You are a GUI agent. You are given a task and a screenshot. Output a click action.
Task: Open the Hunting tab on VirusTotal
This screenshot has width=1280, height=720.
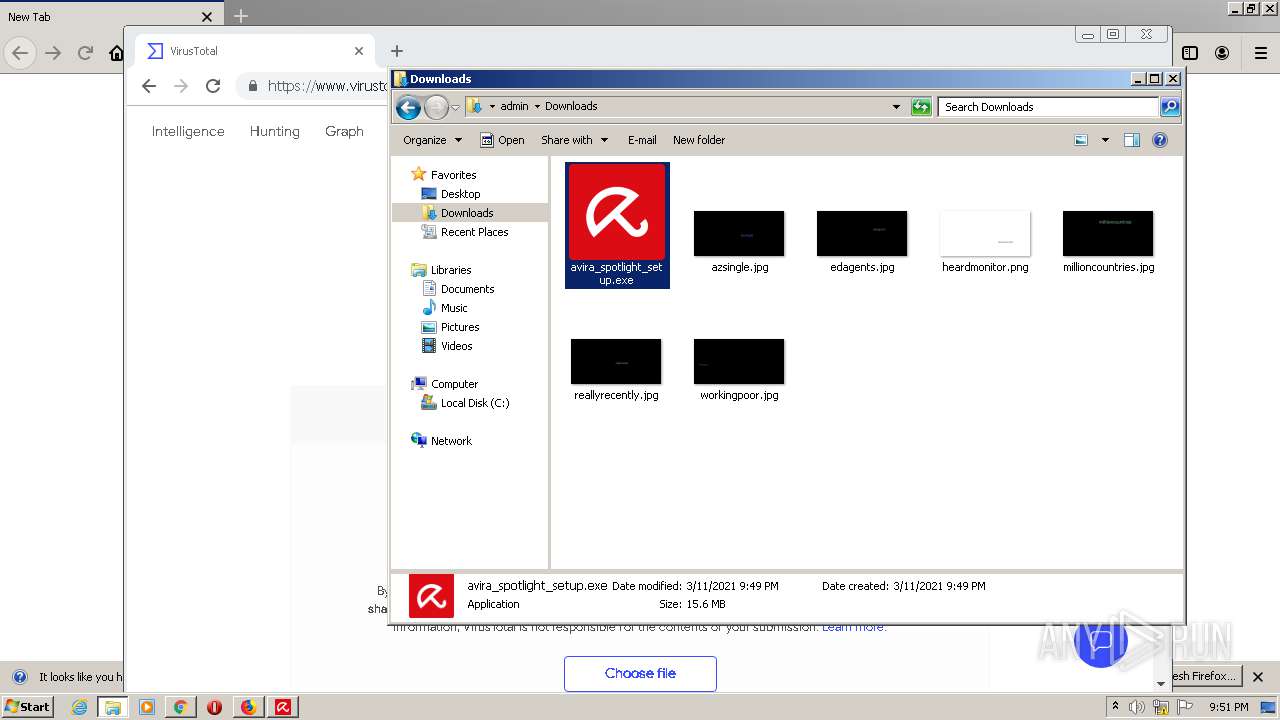coord(275,131)
